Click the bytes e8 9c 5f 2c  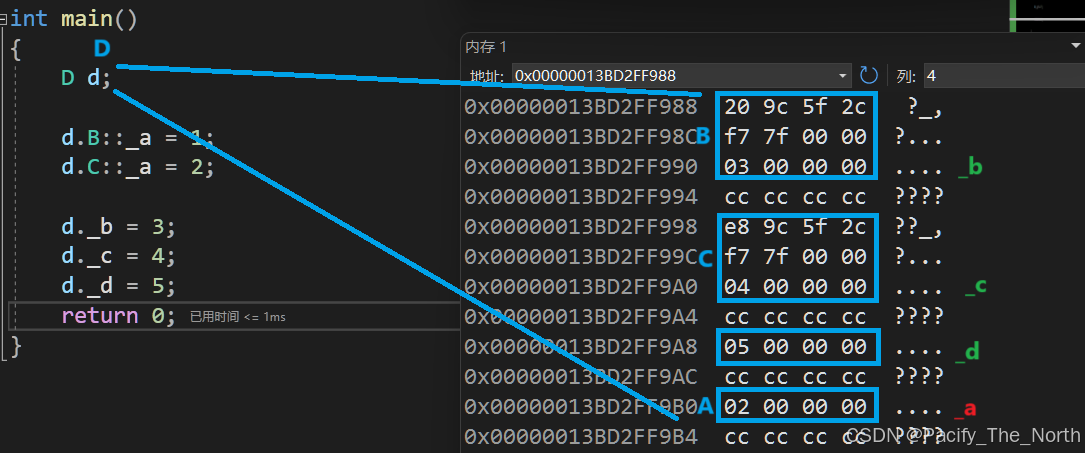pyautogui.click(x=796, y=227)
